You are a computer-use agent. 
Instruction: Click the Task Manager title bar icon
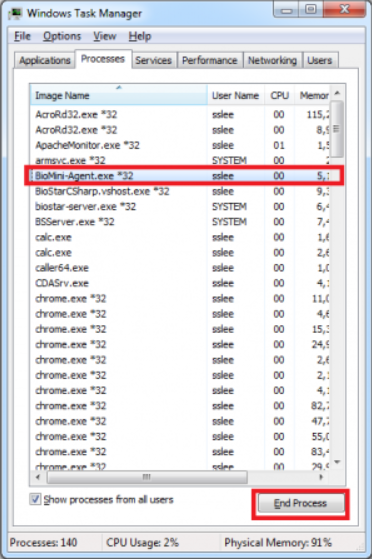tap(15, 14)
